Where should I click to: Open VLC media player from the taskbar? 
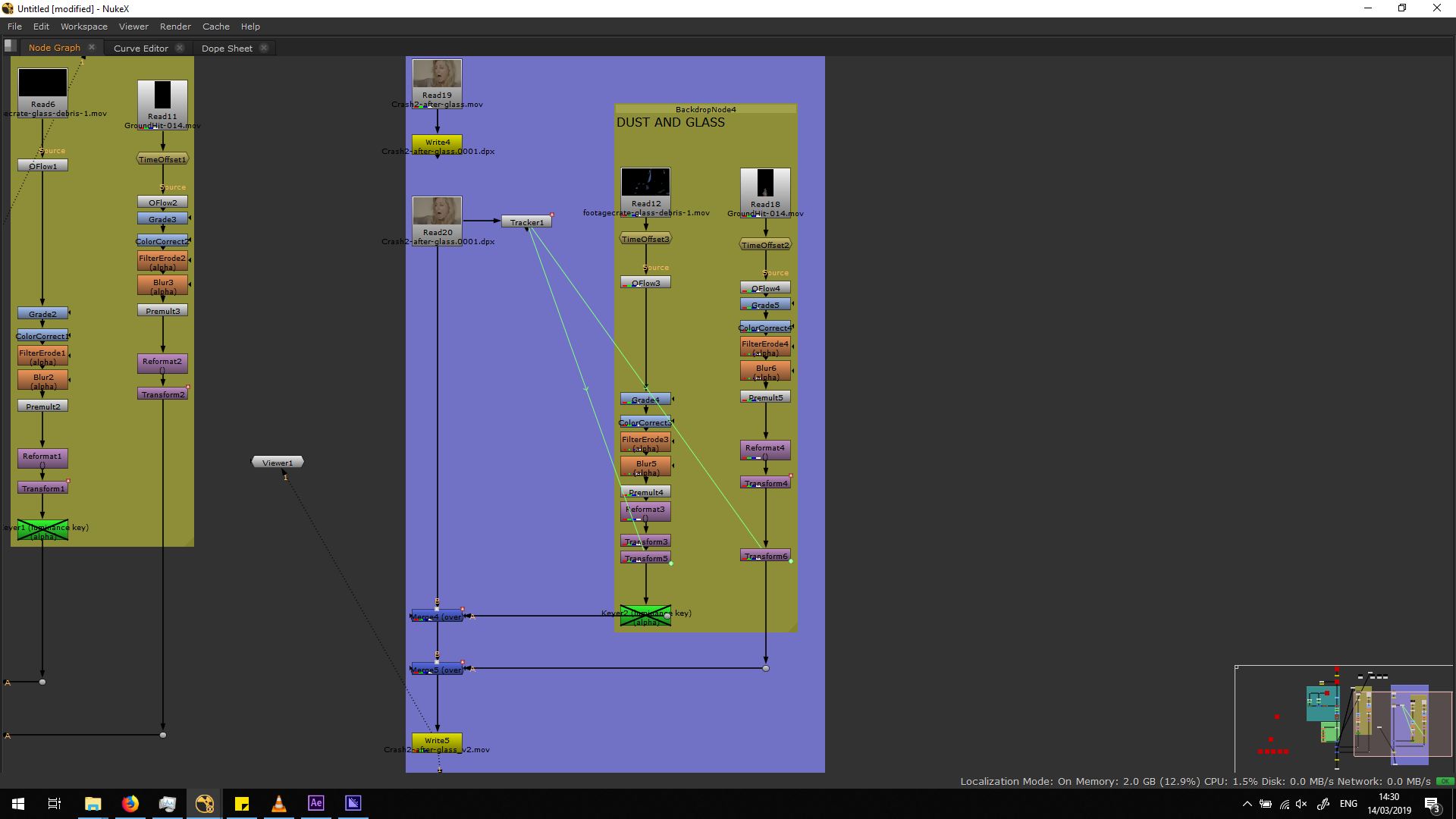(x=279, y=803)
